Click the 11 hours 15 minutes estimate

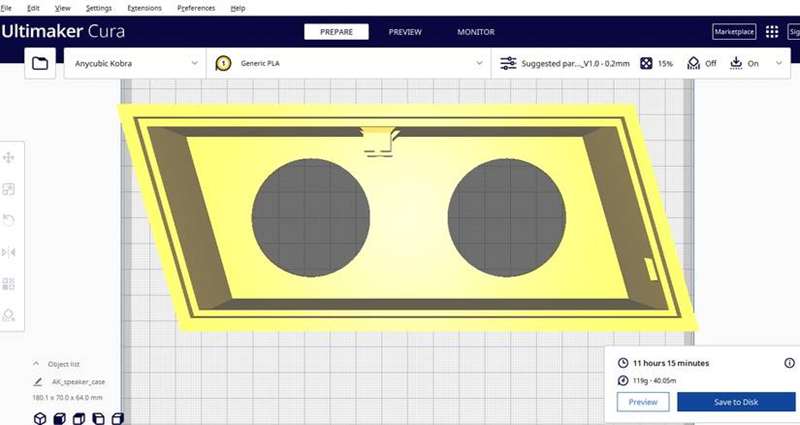(671, 363)
